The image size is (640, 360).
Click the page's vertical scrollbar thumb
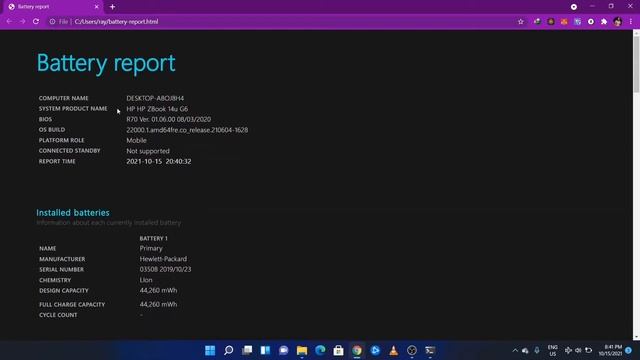pos(636,65)
